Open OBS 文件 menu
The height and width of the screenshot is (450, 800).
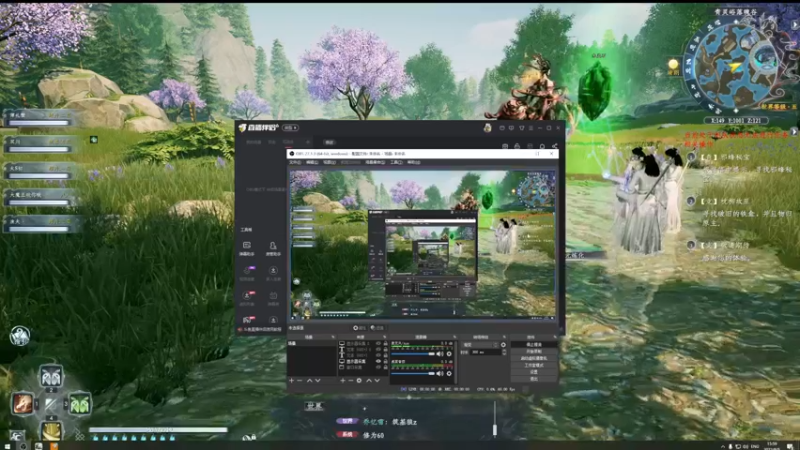click(x=295, y=162)
